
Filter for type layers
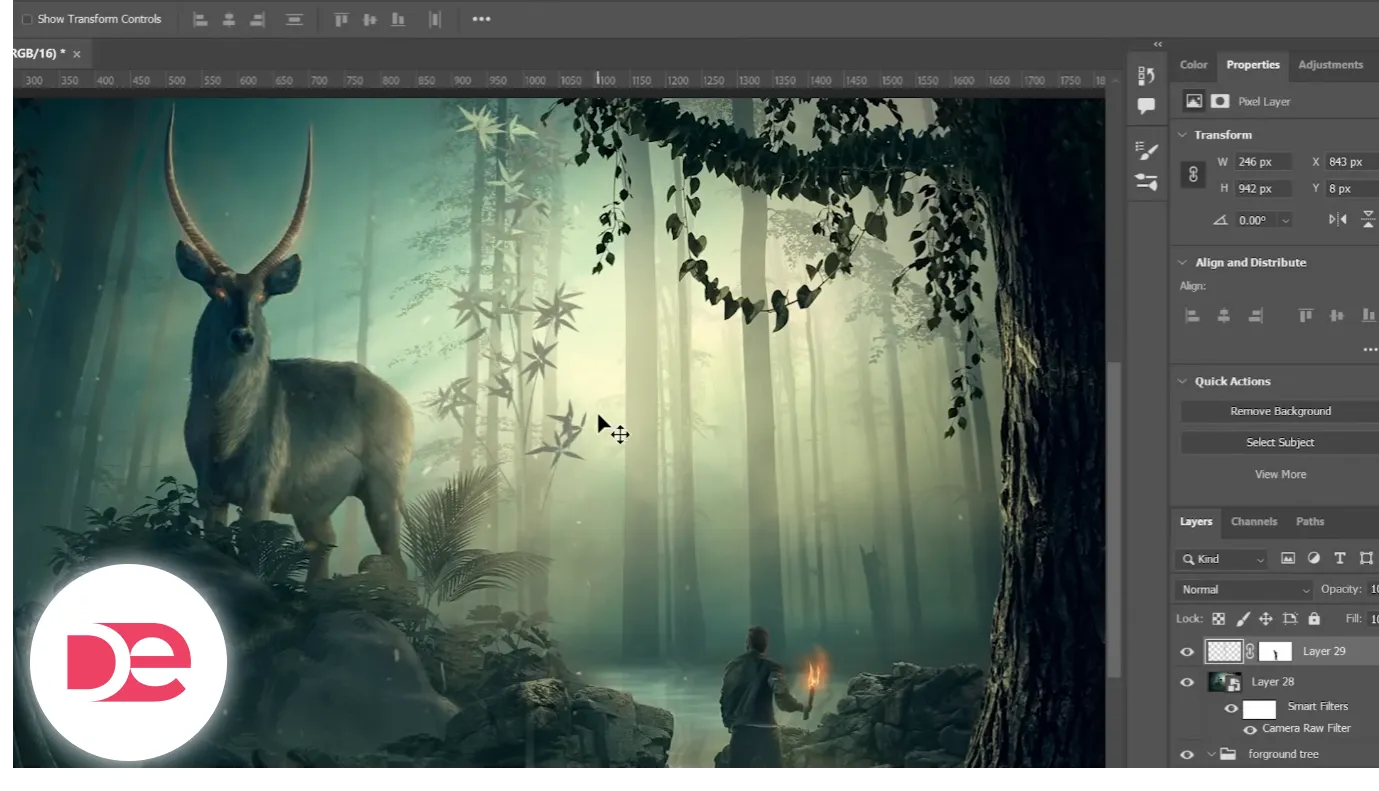[x=1340, y=559]
